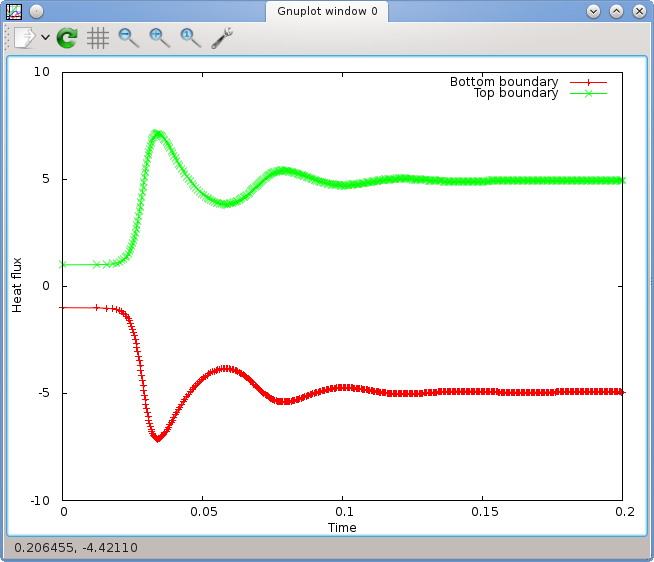Apply previous zoom with the minus magnifier
The image size is (654, 562).
point(129,38)
